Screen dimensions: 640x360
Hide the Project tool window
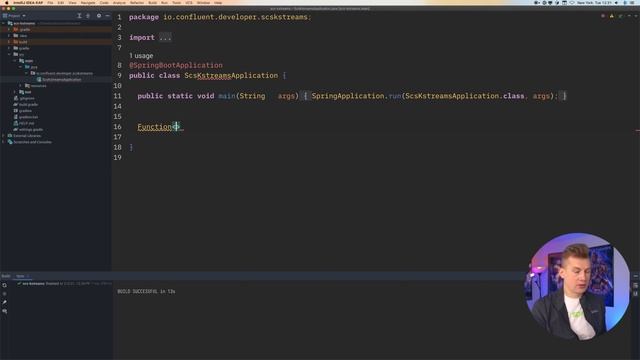tap(107, 16)
